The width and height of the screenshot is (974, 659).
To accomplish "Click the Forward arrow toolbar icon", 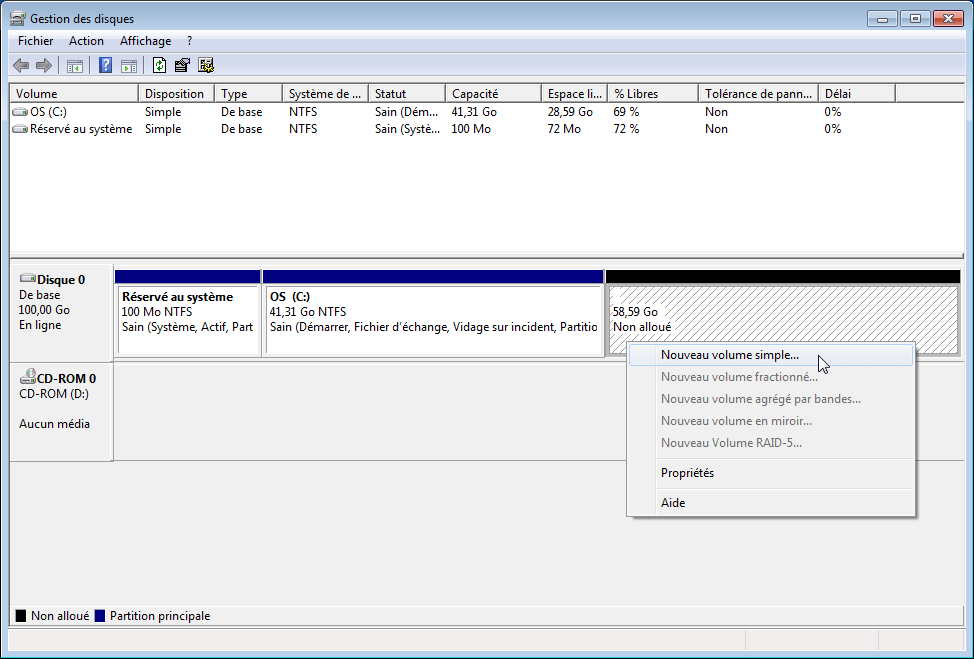I will [x=44, y=65].
